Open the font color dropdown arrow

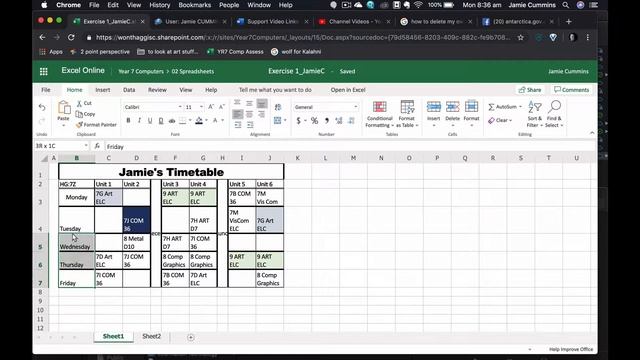tap(222, 120)
